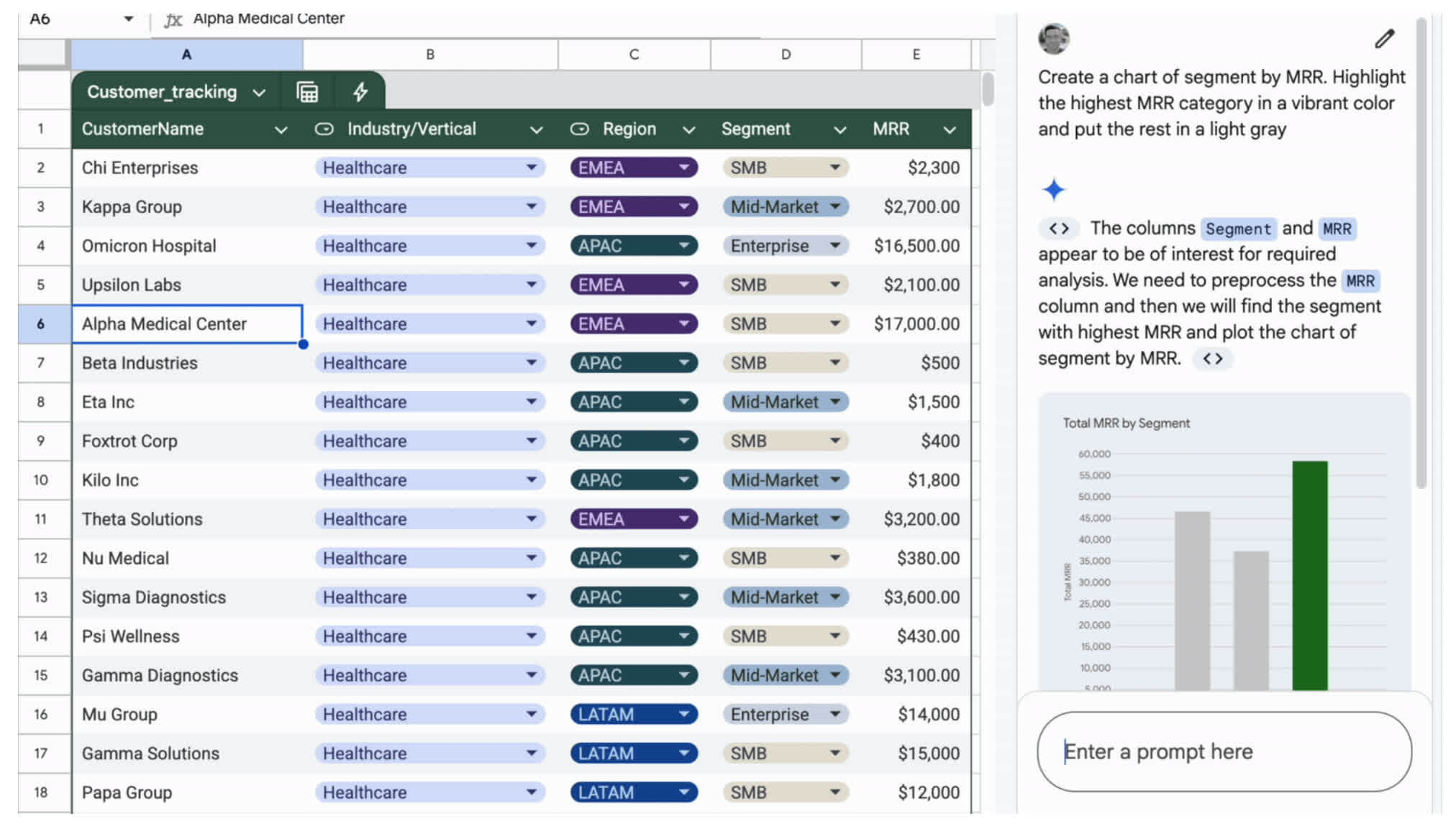Open the Segment chip dropdown for Kappa Group
This screenshot has width=1456, height=829.
pos(835,206)
